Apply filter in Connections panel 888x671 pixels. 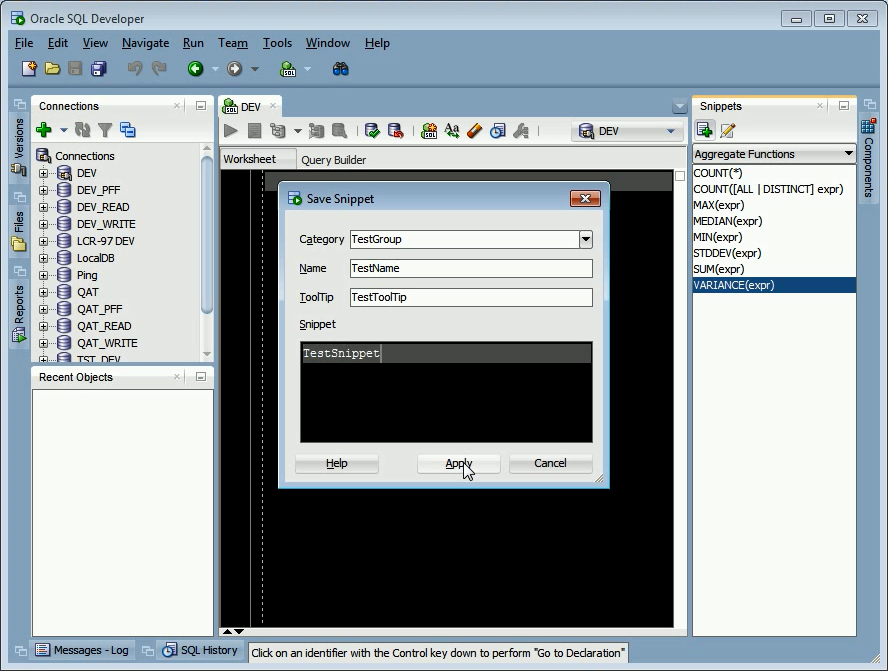coord(105,130)
